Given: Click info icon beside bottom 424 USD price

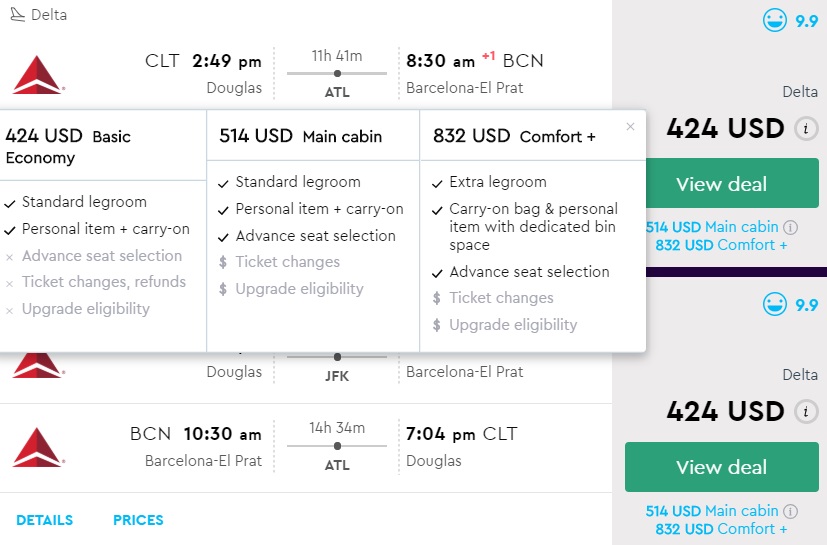Looking at the screenshot, I should (805, 412).
